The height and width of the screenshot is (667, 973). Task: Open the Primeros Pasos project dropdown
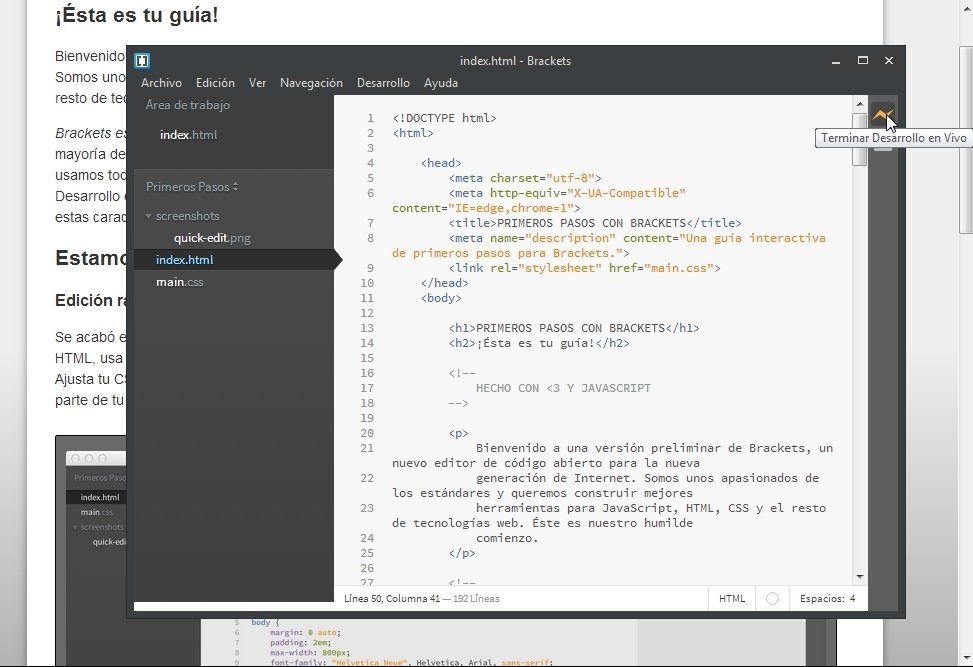pyautogui.click(x=192, y=187)
